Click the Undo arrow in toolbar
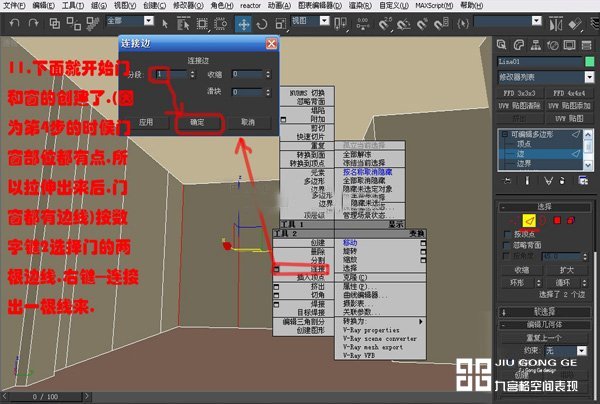Image resolution: width=600 pixels, height=404 pixels. point(15,24)
